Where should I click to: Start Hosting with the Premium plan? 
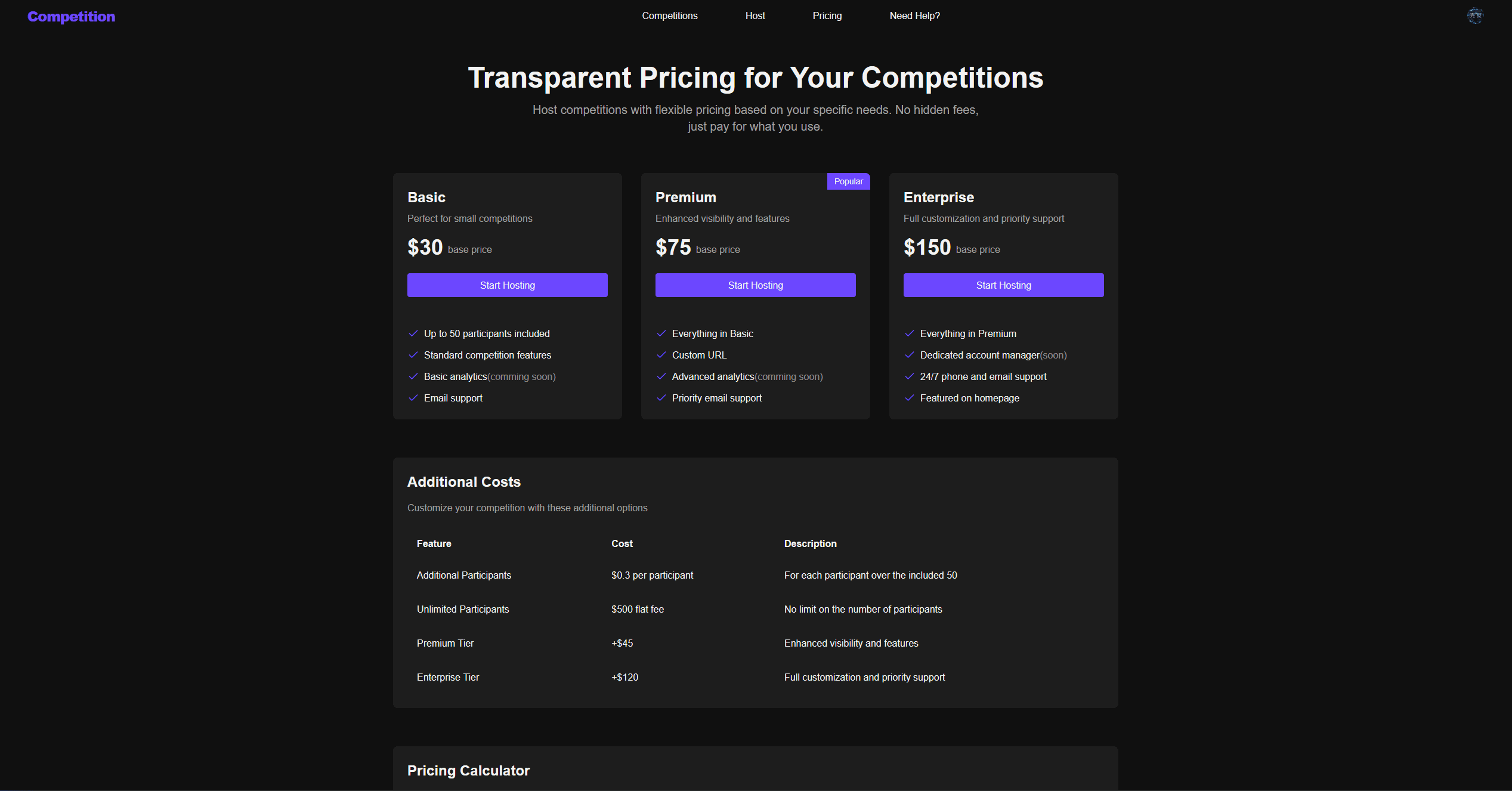(x=756, y=285)
